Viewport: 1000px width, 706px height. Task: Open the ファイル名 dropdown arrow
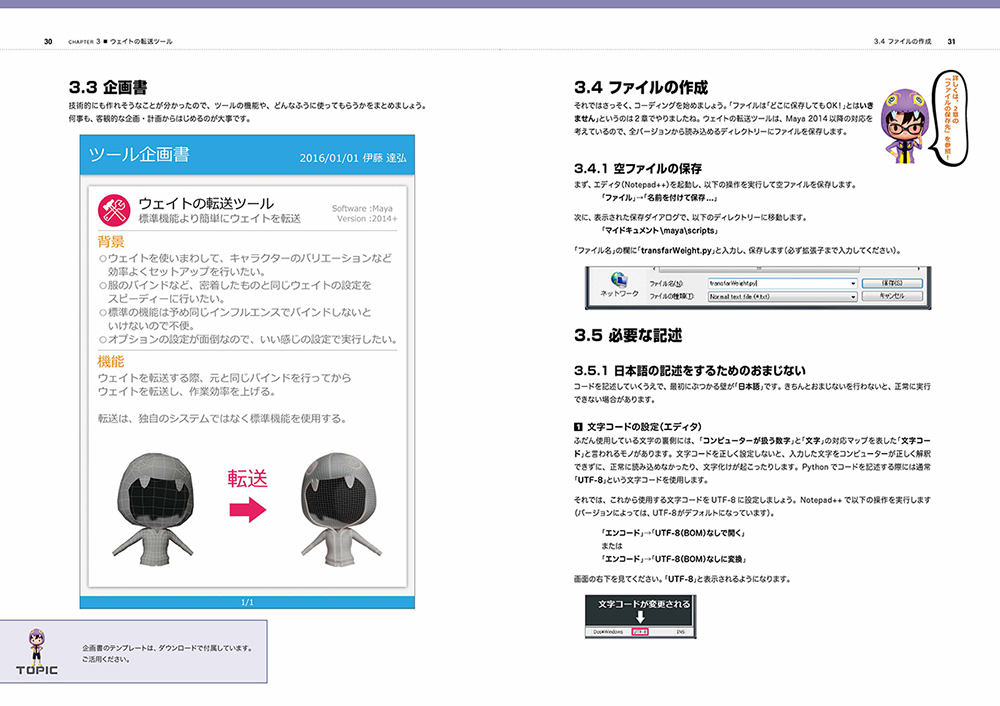[853, 283]
